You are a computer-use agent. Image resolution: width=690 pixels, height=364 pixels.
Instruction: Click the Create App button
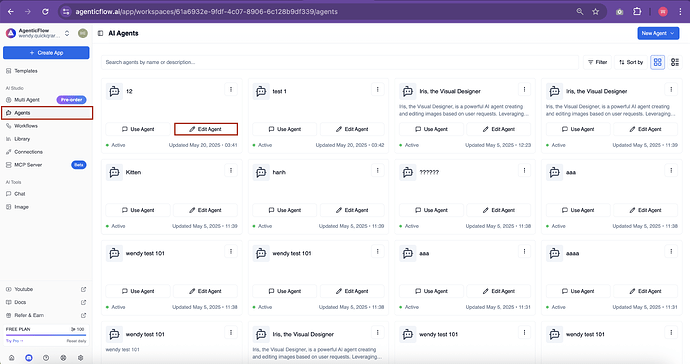click(x=46, y=53)
